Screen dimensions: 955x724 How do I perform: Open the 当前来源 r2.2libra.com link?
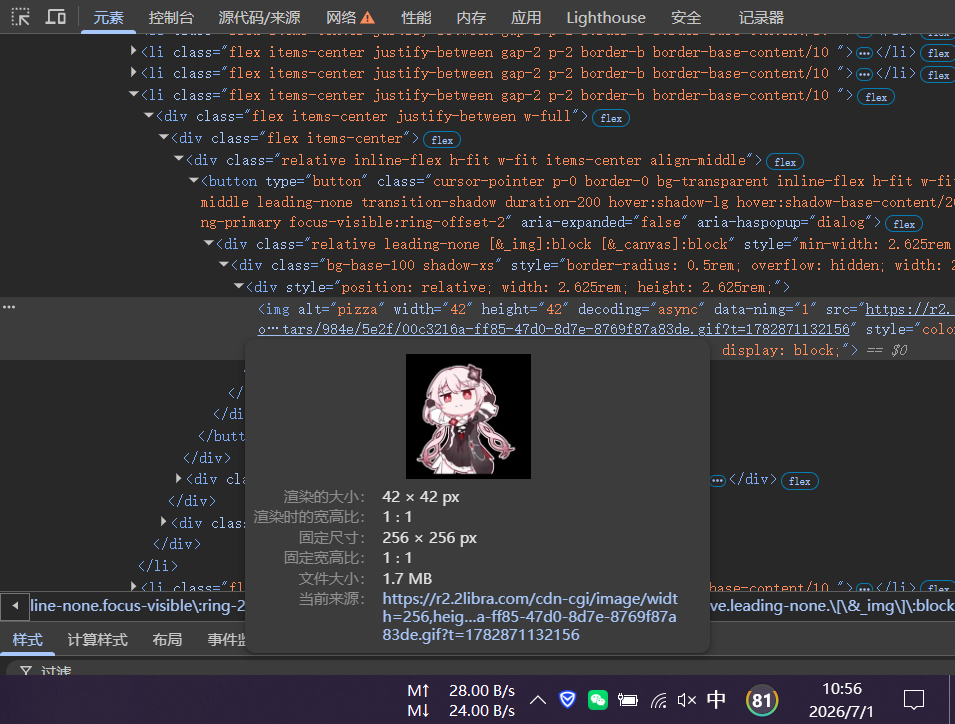530,616
